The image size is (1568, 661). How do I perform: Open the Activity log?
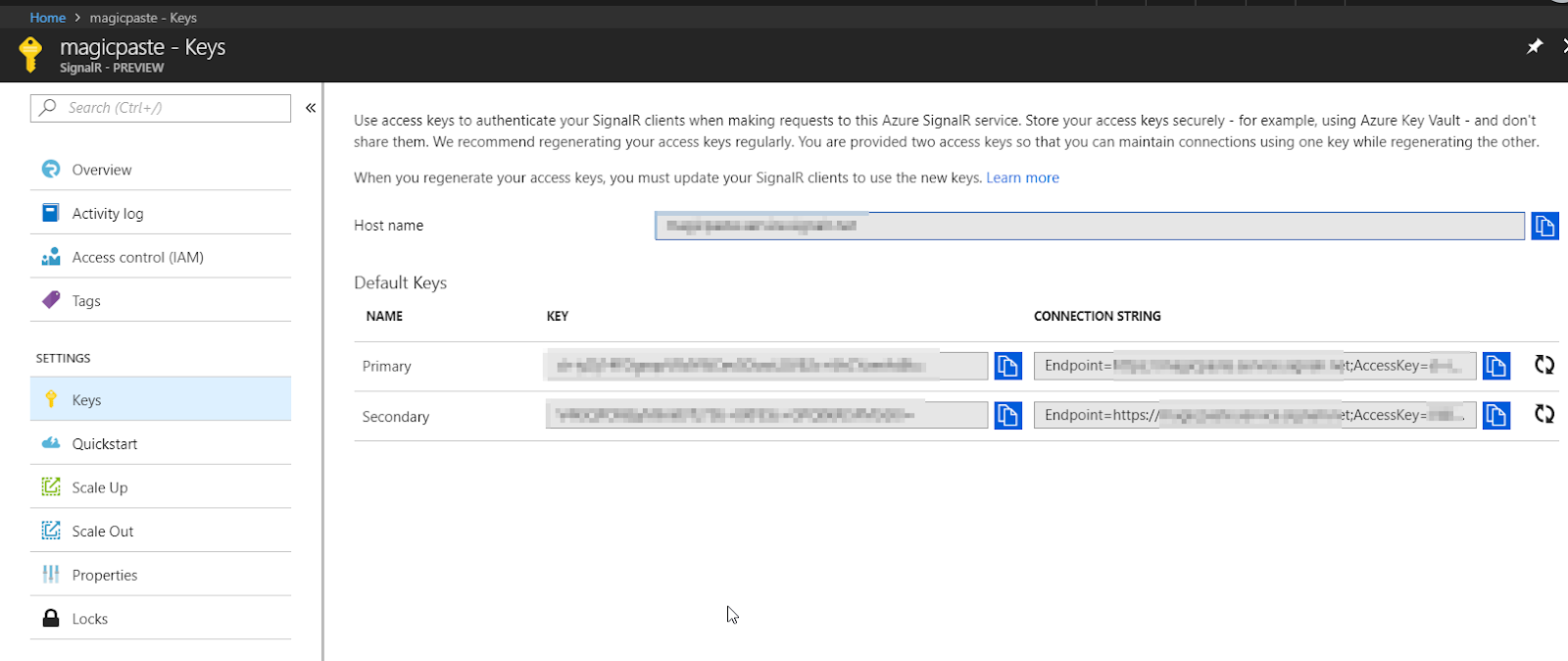(161, 213)
